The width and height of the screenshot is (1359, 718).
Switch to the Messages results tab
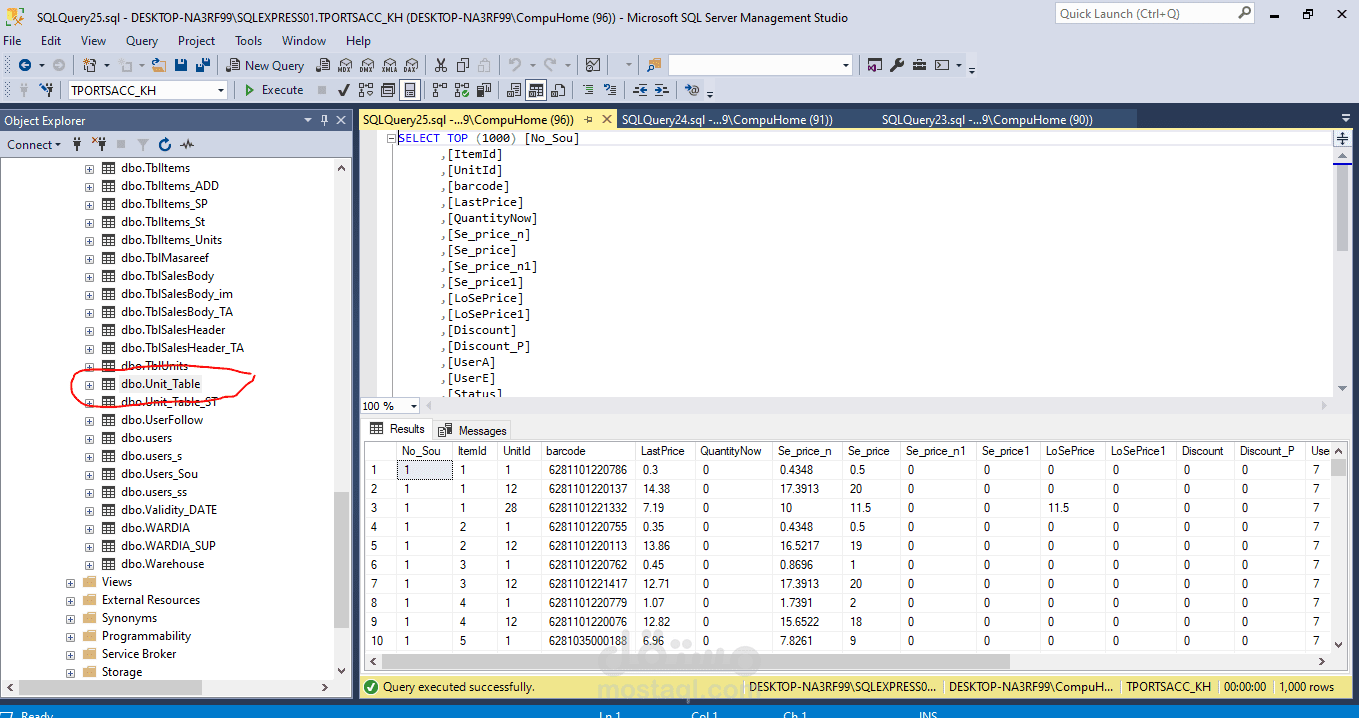(474, 430)
